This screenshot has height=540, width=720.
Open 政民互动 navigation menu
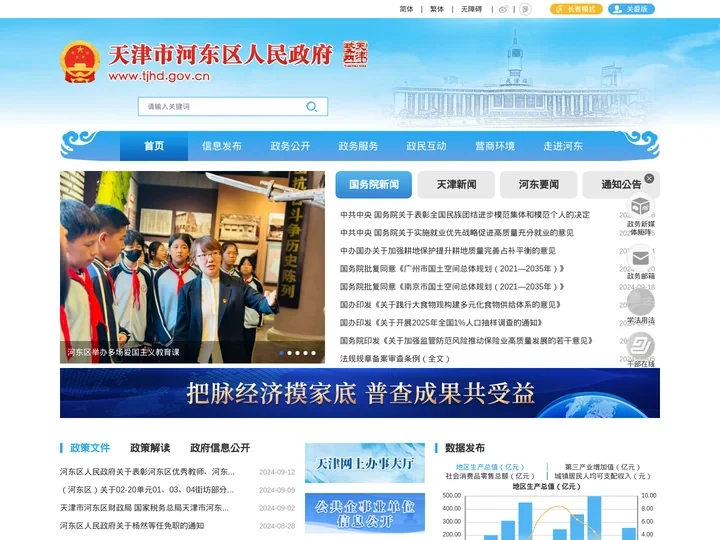click(x=427, y=146)
